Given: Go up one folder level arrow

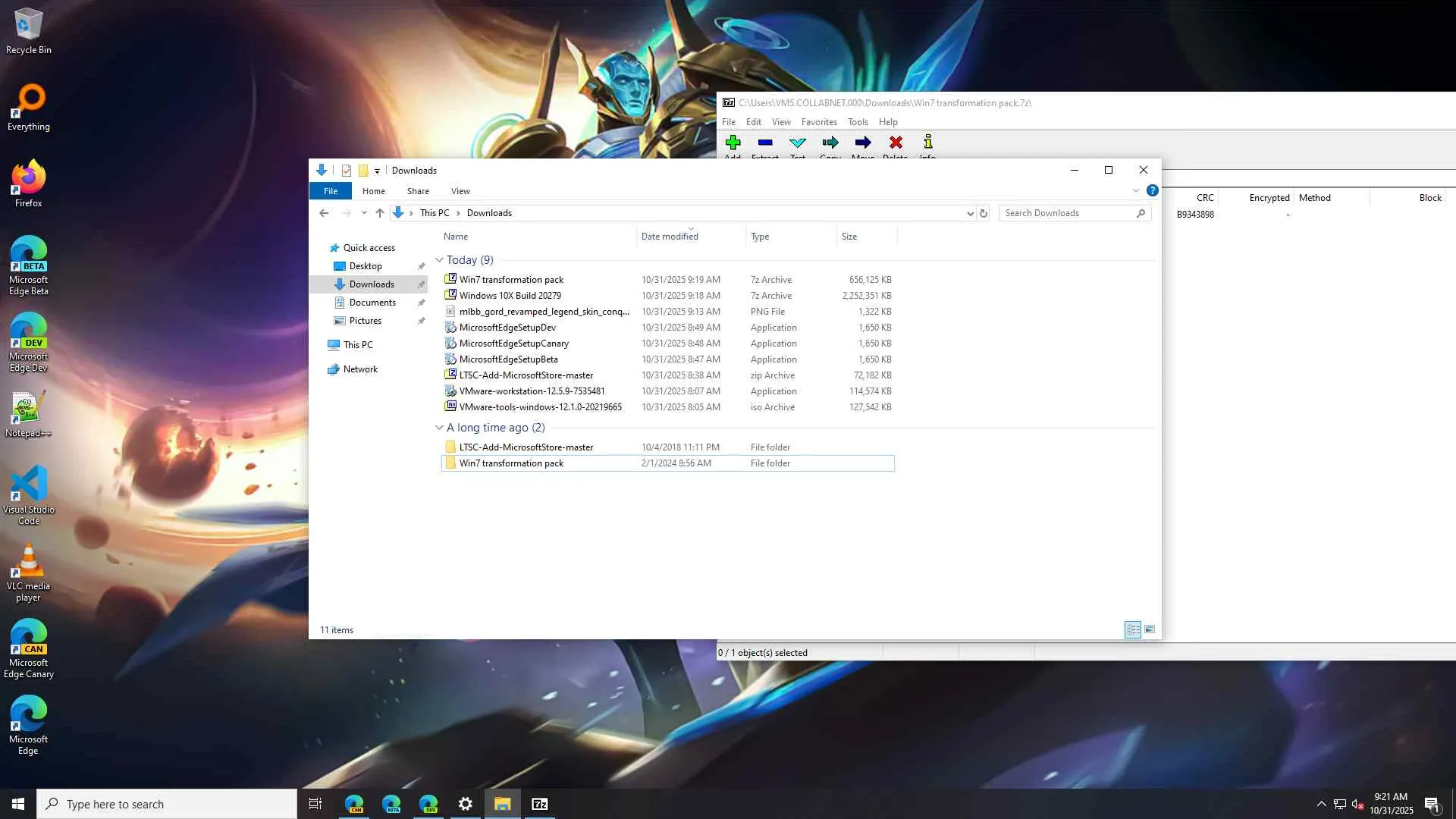Looking at the screenshot, I should tap(380, 213).
